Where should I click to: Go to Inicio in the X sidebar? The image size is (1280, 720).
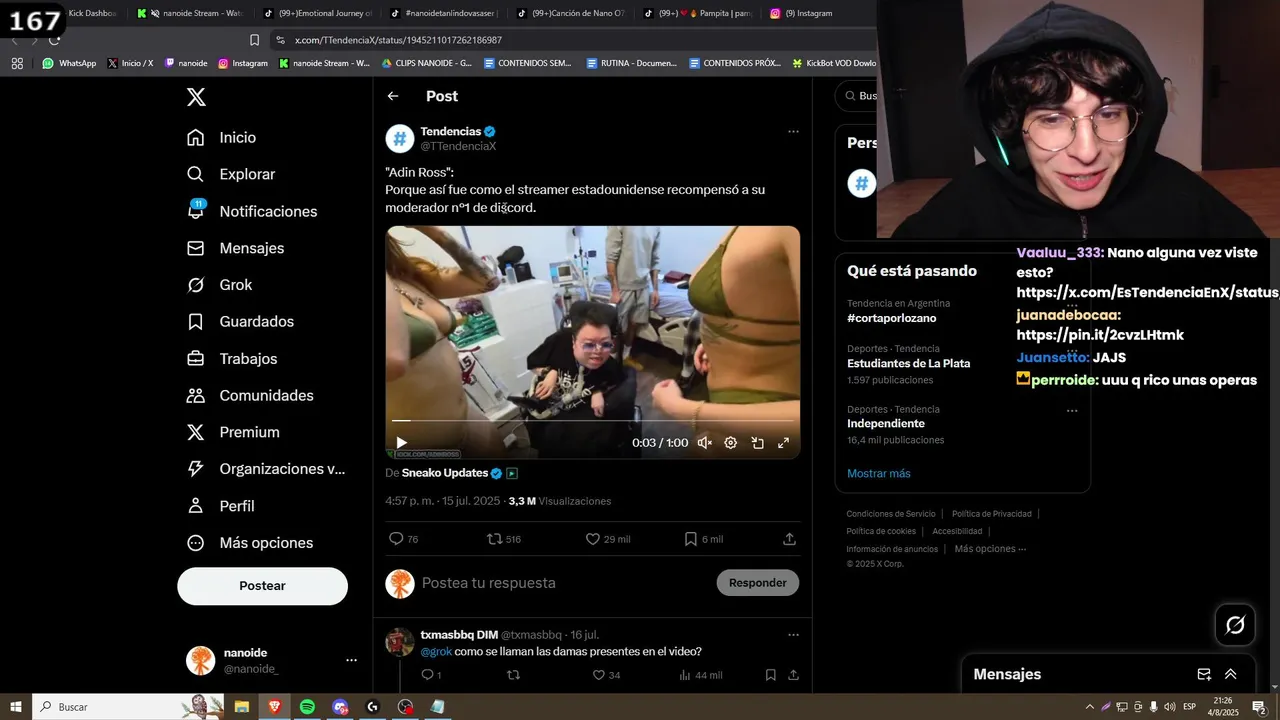click(222, 138)
